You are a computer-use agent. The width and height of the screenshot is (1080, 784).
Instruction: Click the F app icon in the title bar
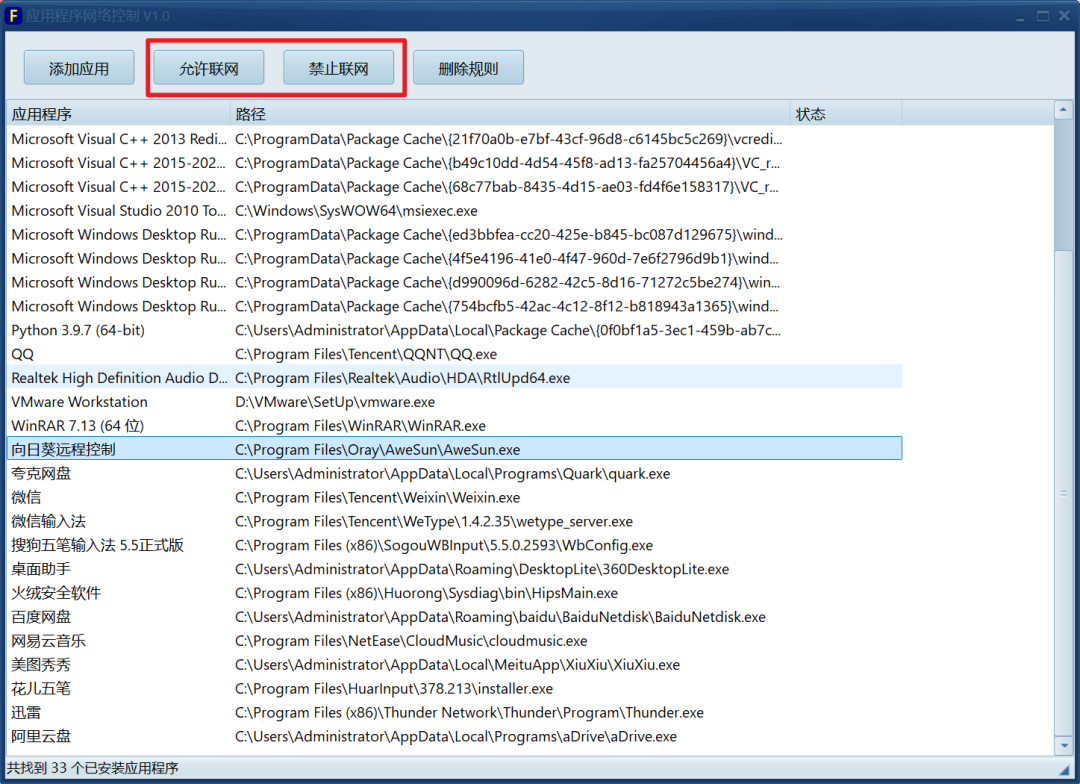point(14,16)
